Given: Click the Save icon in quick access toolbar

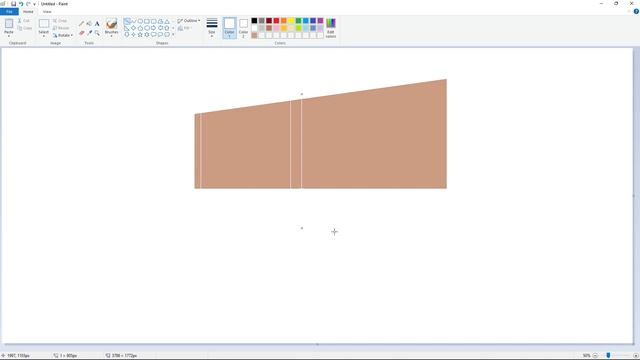Looking at the screenshot, I should coord(13,4).
